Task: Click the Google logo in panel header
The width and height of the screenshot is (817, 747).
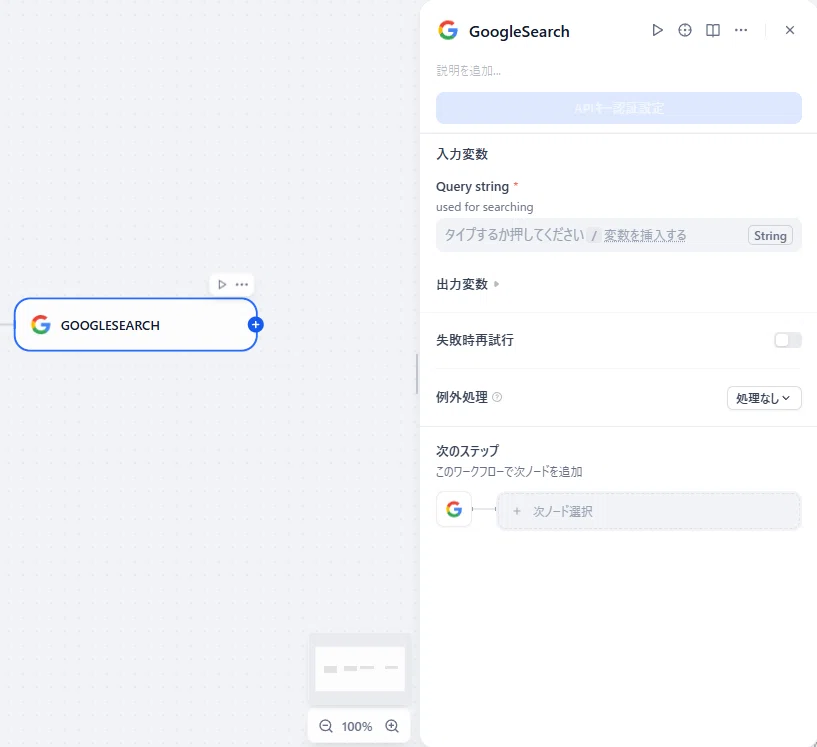Action: pos(448,30)
